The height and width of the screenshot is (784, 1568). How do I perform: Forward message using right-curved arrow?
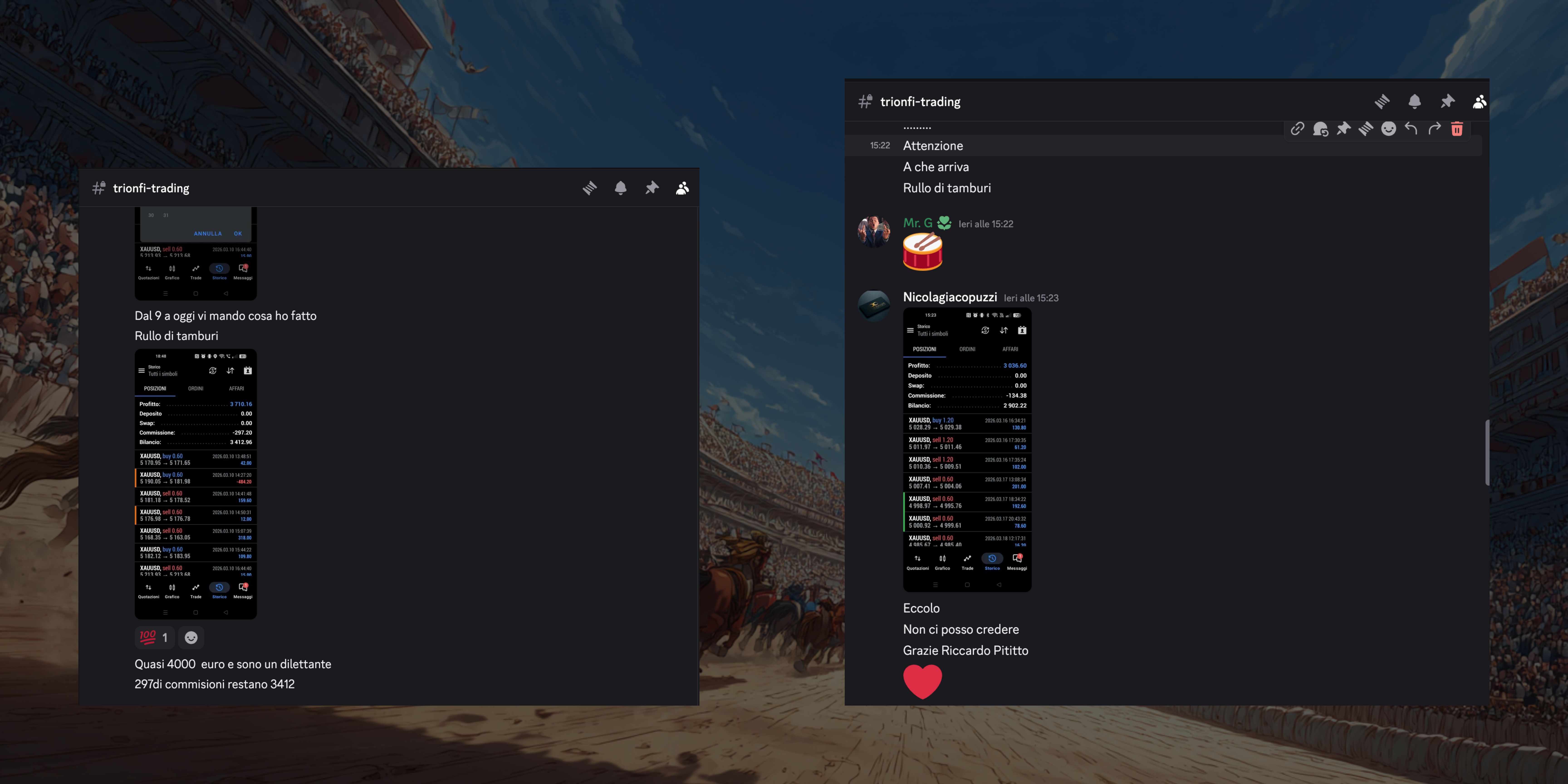click(x=1434, y=128)
